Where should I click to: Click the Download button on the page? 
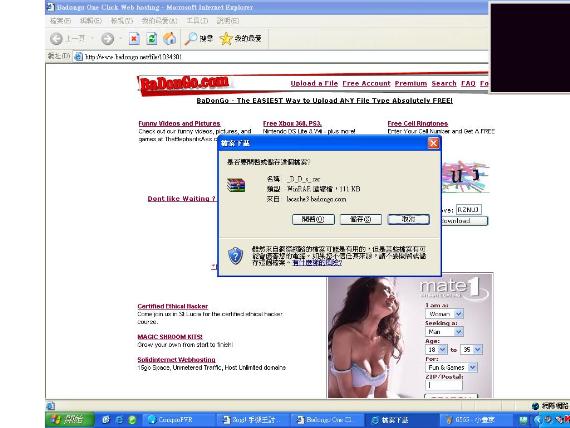(465, 221)
